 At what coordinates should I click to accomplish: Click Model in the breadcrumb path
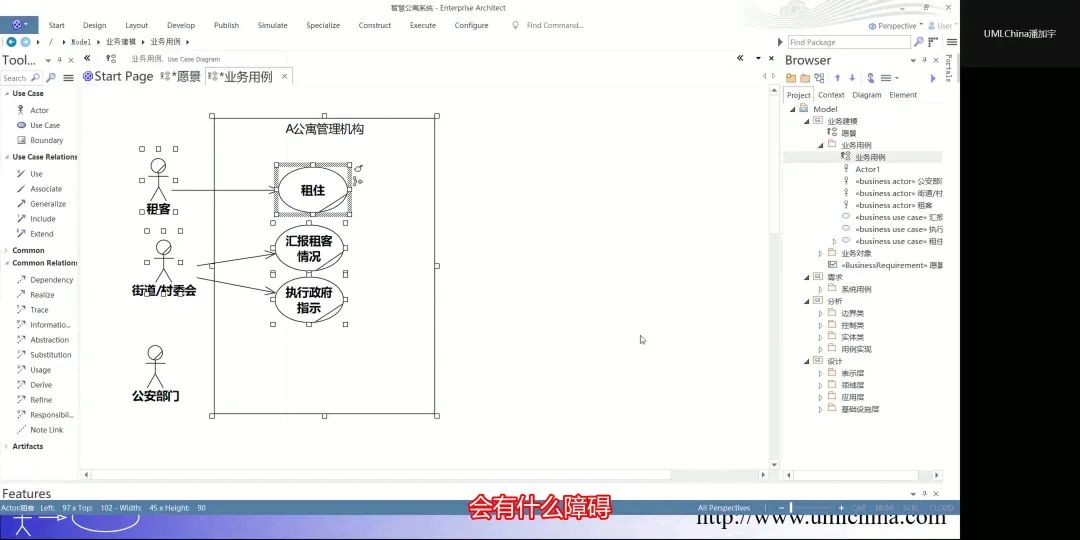pos(81,42)
